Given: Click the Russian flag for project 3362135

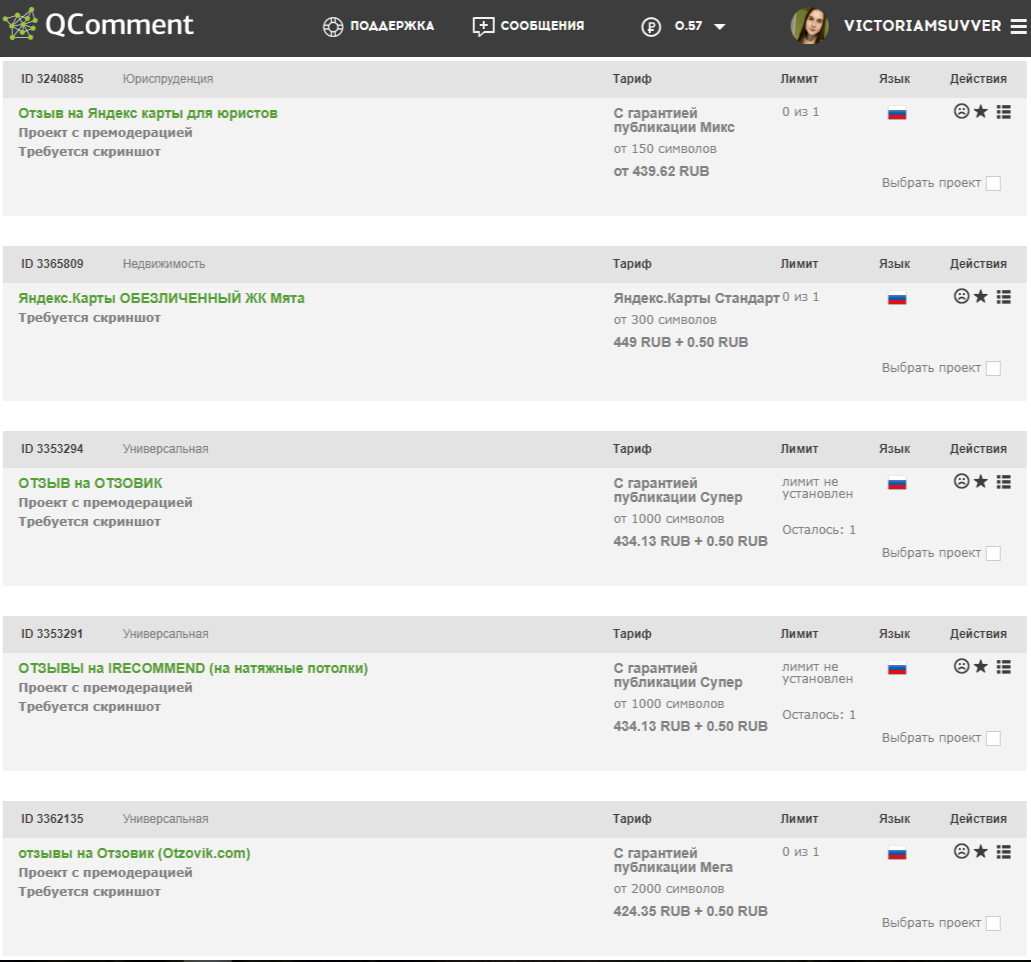Looking at the screenshot, I should pos(897,854).
